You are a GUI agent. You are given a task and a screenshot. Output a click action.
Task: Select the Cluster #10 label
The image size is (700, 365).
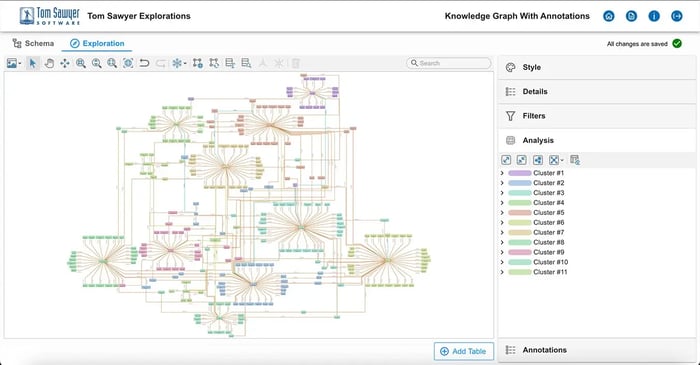(550, 262)
